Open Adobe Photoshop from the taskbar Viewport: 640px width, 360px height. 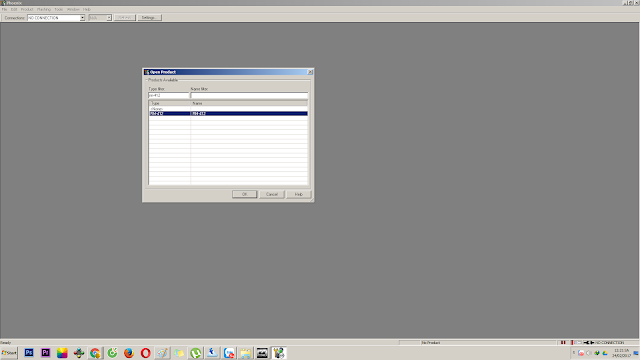pos(29,353)
